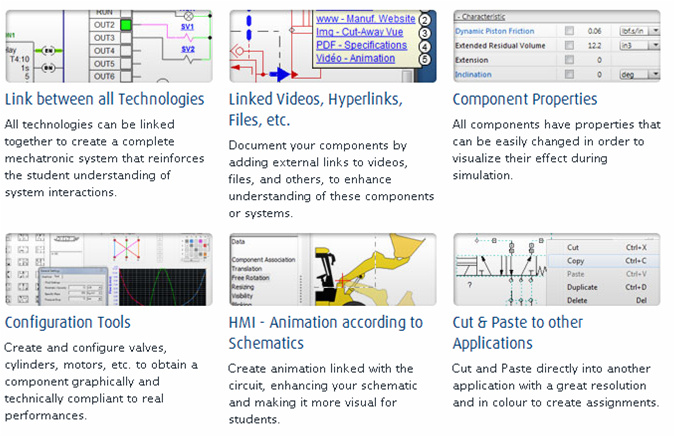Open the deg unit dropdown
Image resolution: width=675 pixels, height=436 pixels.
click(639, 74)
